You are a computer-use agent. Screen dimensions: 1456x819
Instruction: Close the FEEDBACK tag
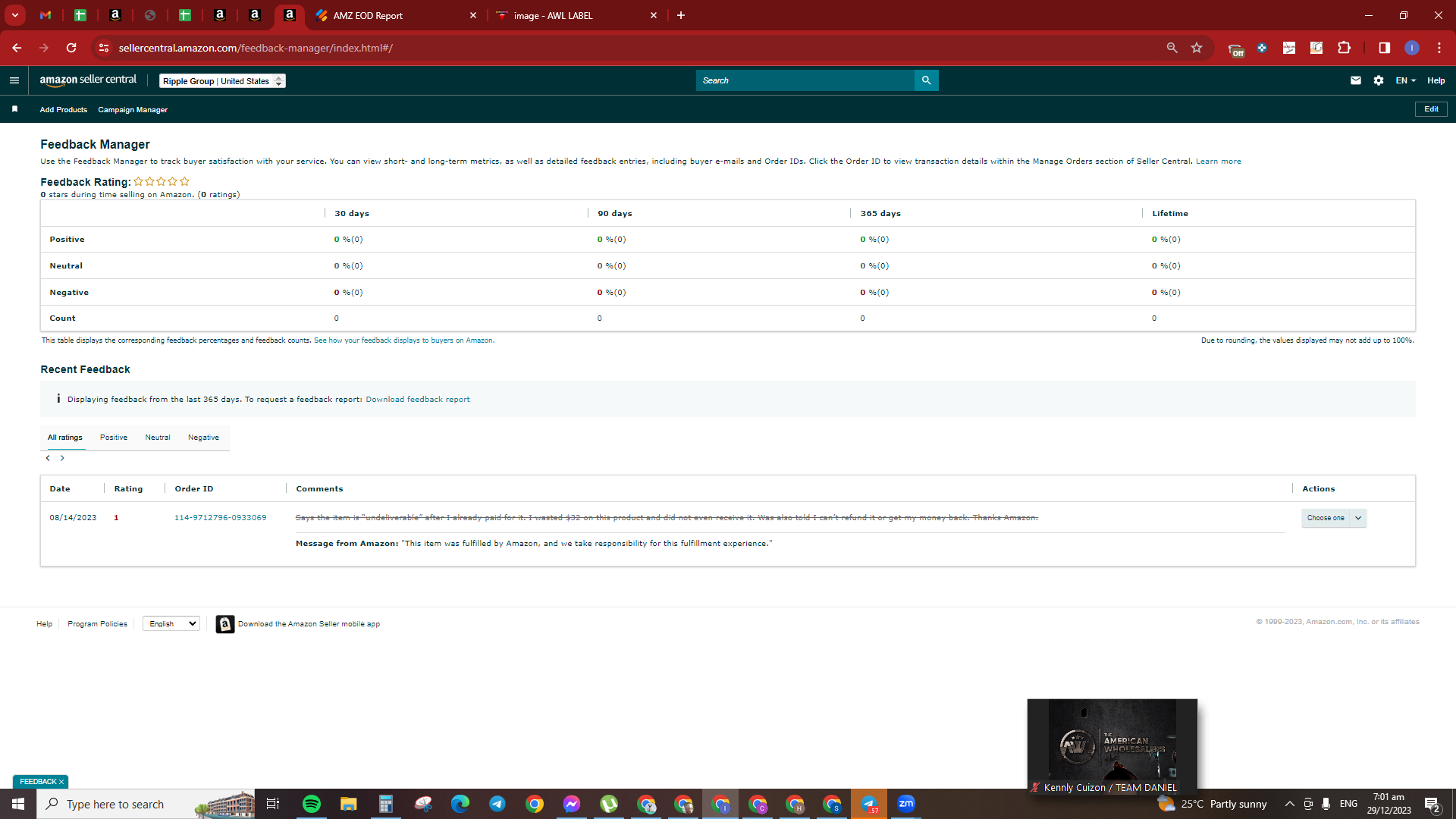61,782
